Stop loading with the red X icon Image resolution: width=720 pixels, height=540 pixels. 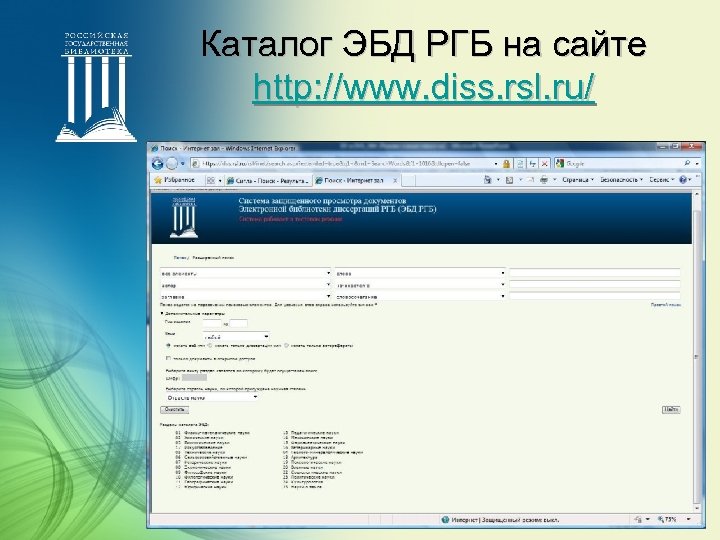[544, 163]
